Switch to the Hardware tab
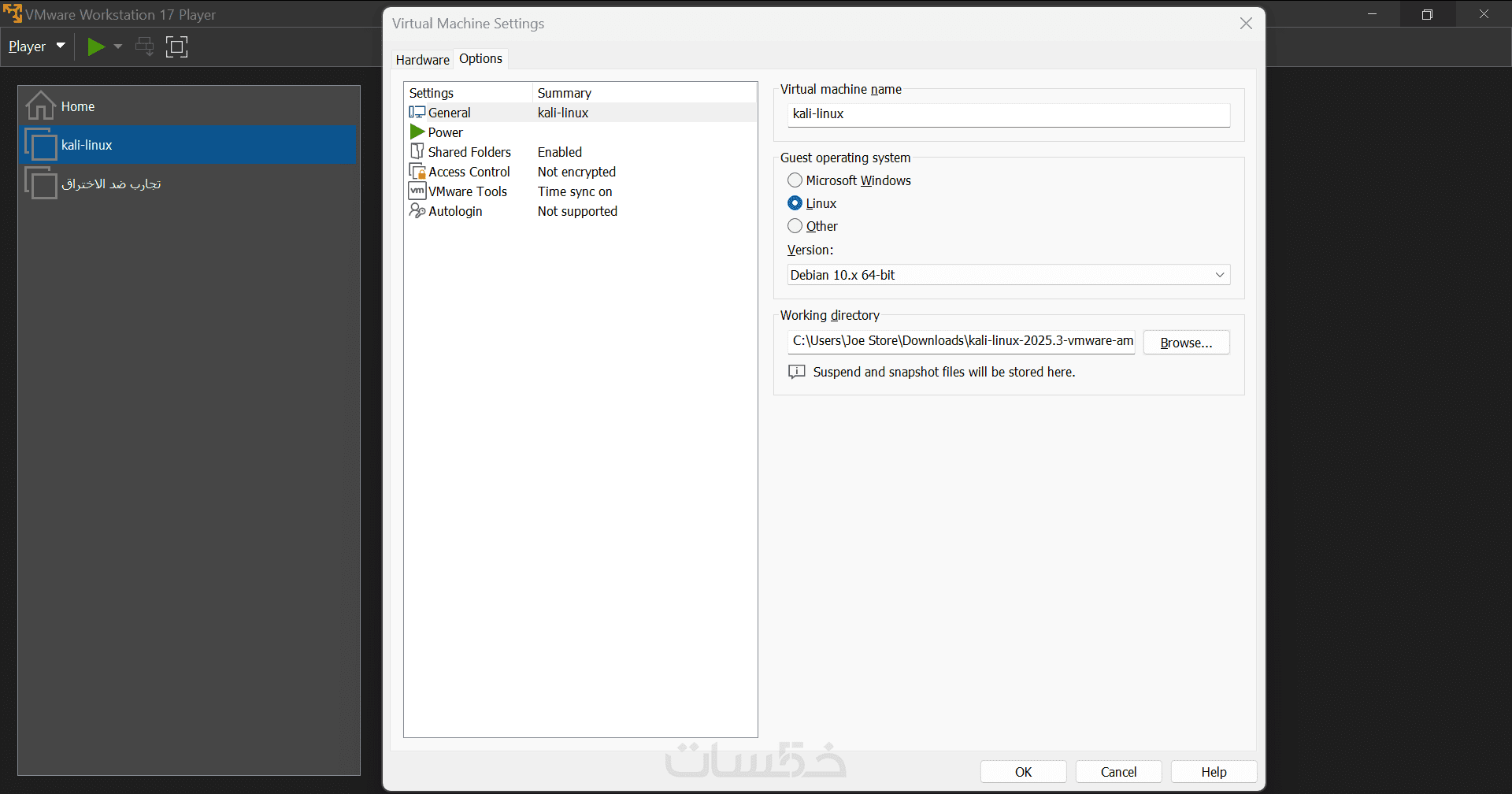Screen dimensions: 1512x794 click(x=422, y=60)
